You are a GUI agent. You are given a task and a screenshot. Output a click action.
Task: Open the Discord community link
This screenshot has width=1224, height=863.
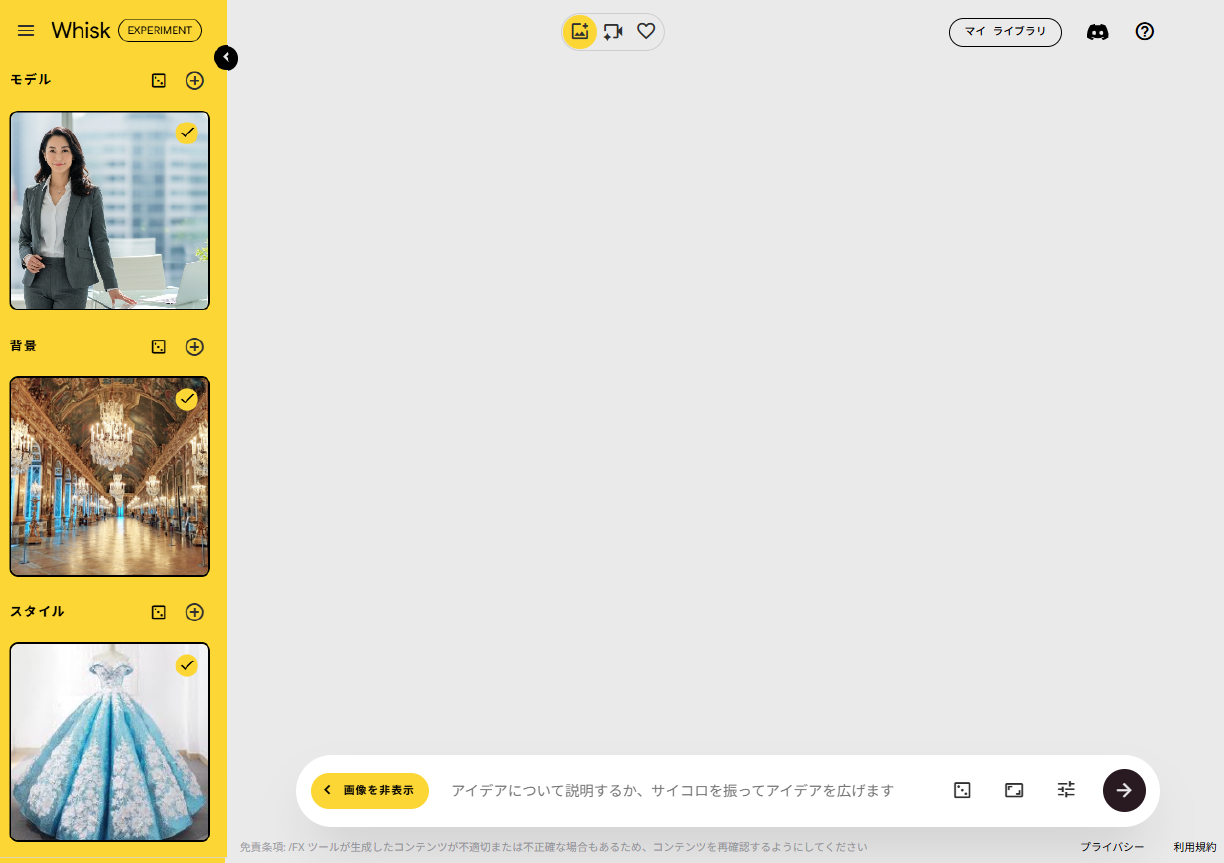click(1097, 32)
